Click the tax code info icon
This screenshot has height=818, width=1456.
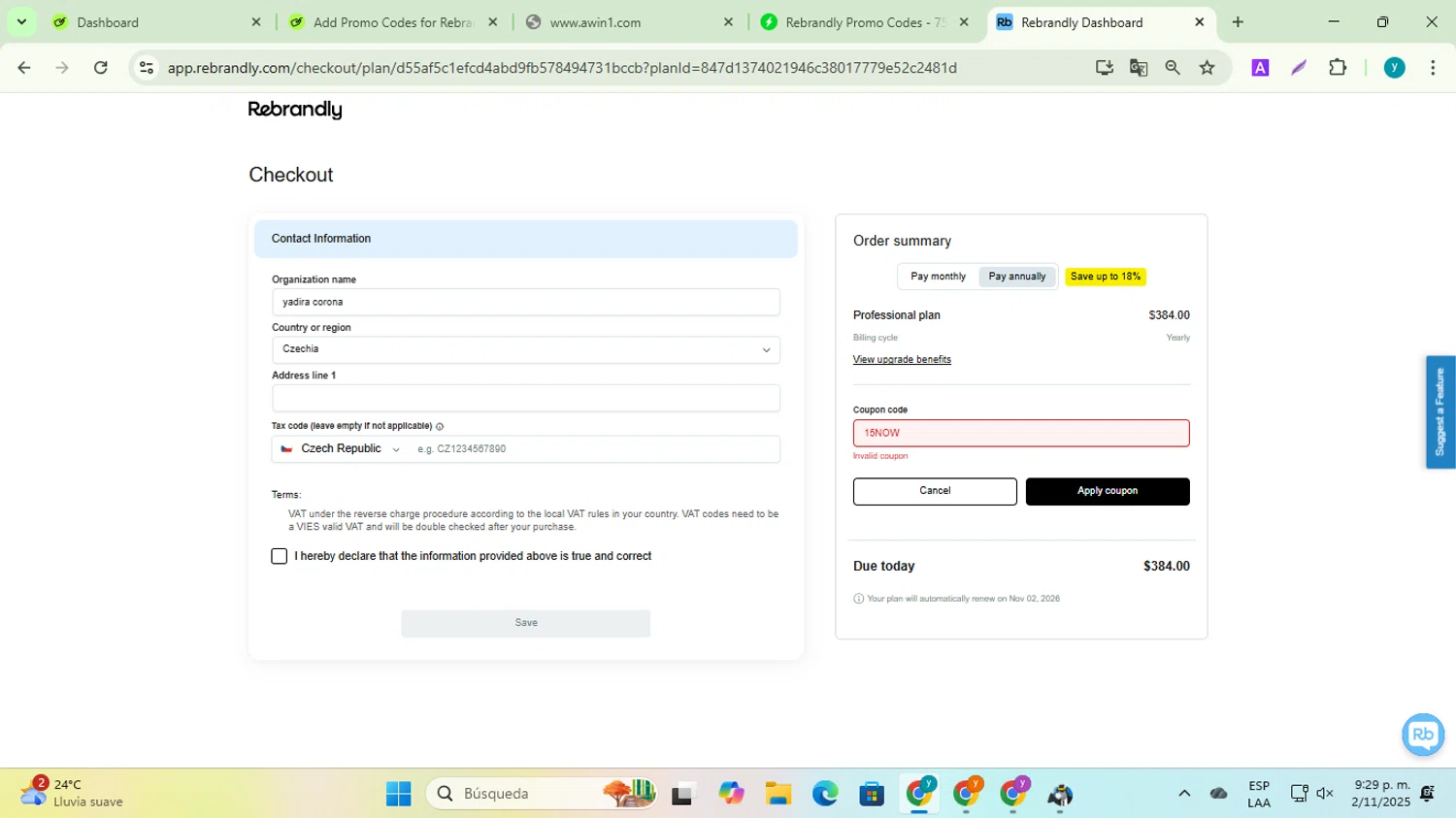point(440,426)
